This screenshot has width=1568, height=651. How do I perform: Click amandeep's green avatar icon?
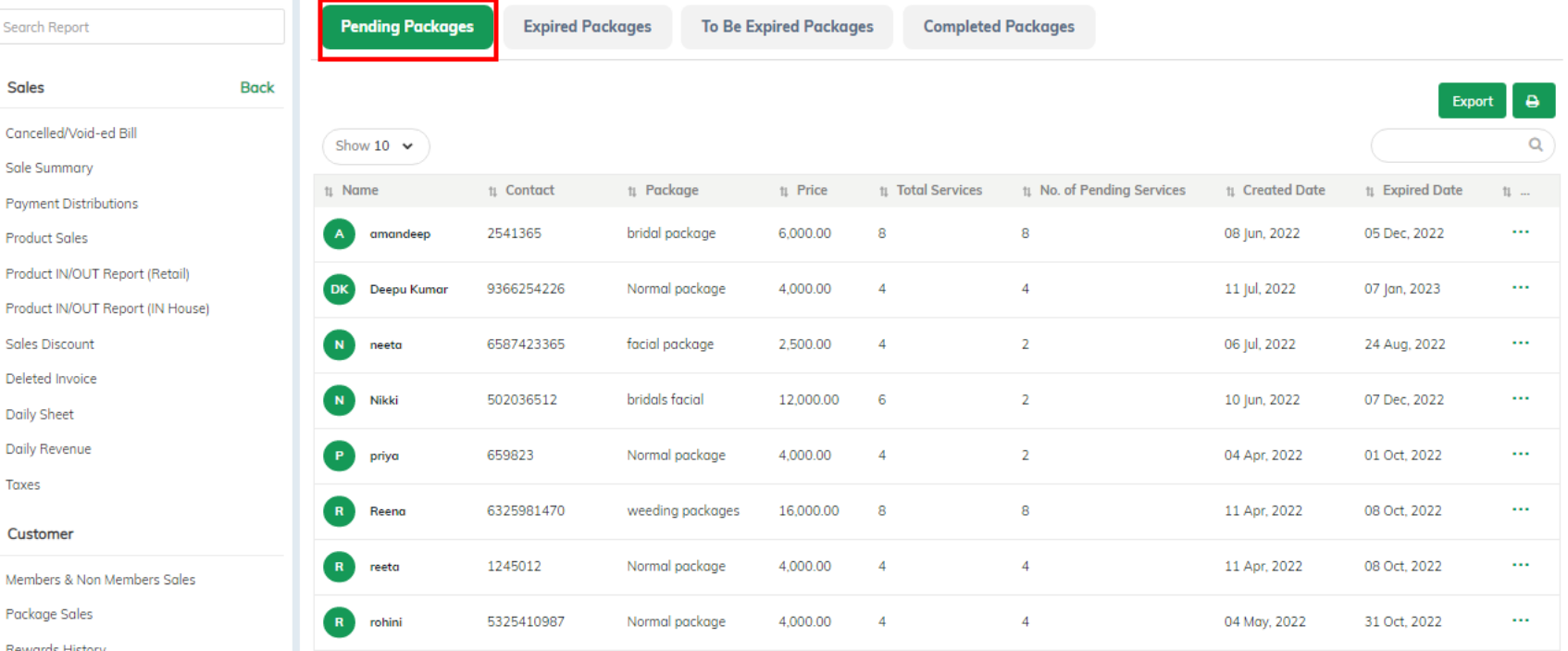point(339,233)
